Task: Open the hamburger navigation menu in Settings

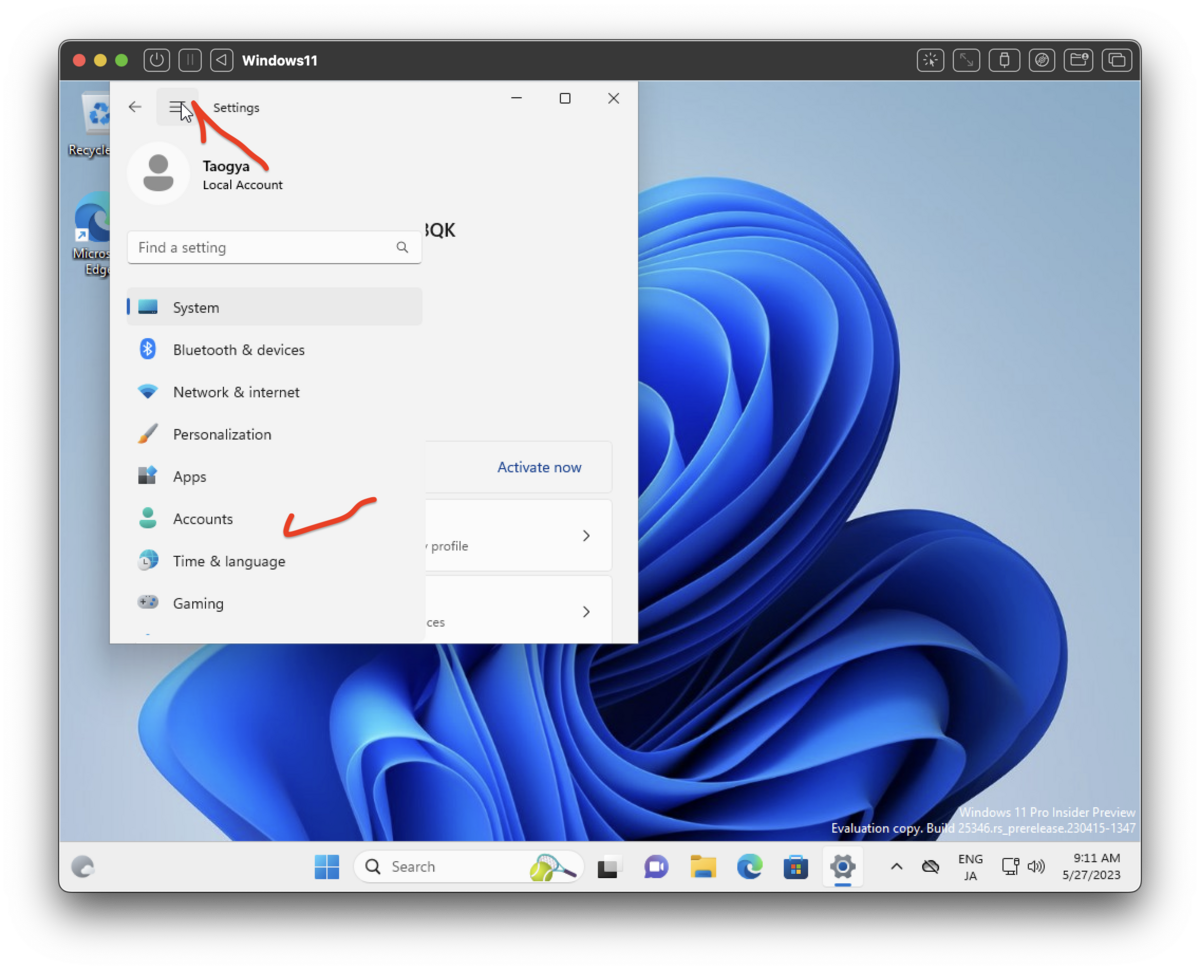Action: pos(177,107)
